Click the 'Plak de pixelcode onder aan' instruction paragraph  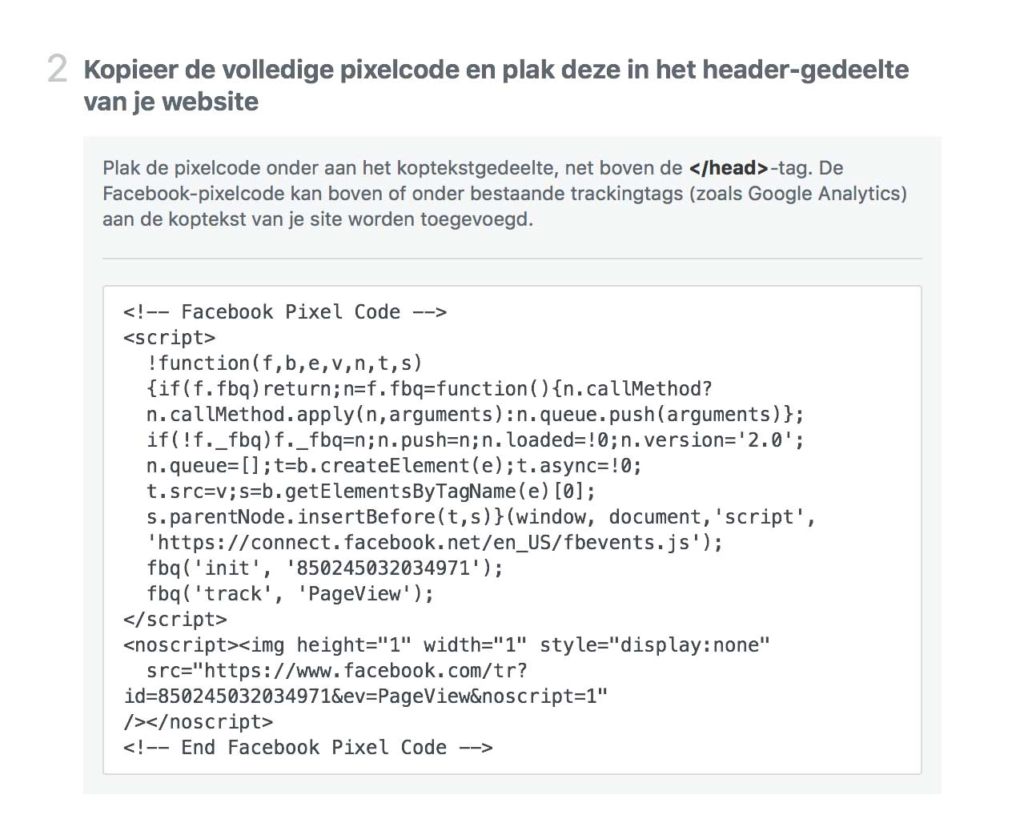pos(505,193)
